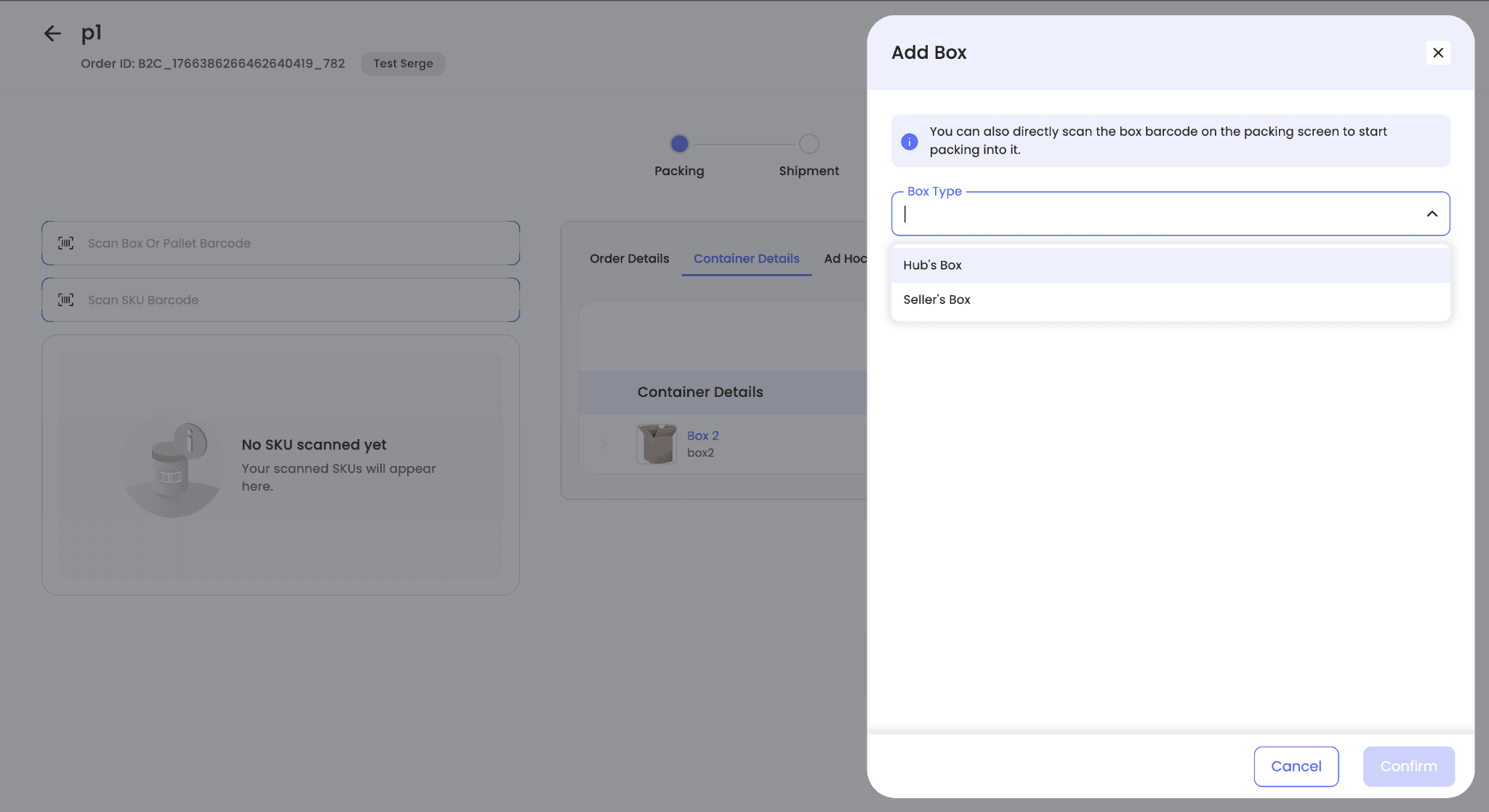
Task: Click the Box 2 link
Action: (702, 435)
